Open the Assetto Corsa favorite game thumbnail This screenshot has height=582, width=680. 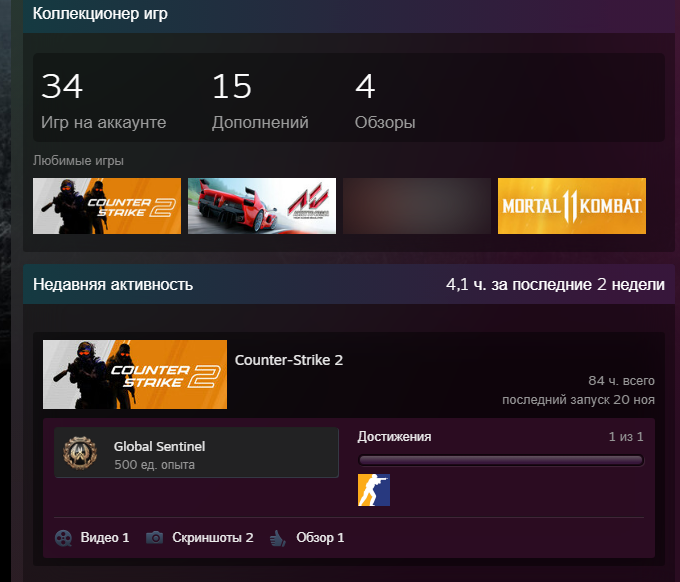(262, 206)
